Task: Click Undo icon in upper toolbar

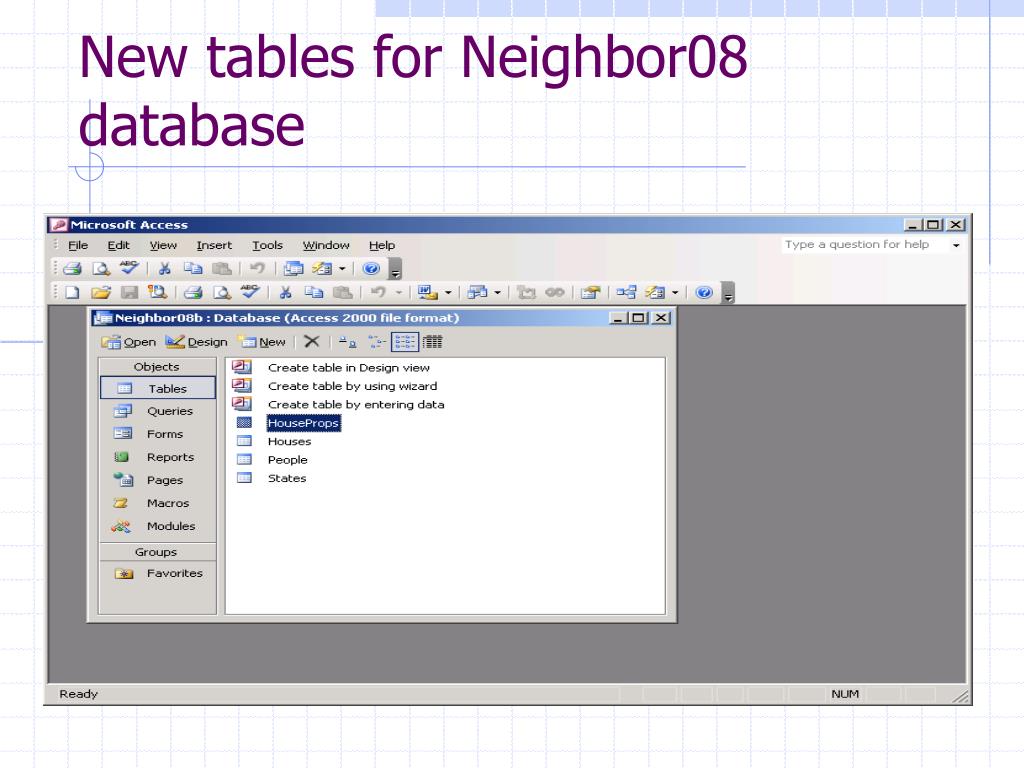Action: [x=257, y=268]
